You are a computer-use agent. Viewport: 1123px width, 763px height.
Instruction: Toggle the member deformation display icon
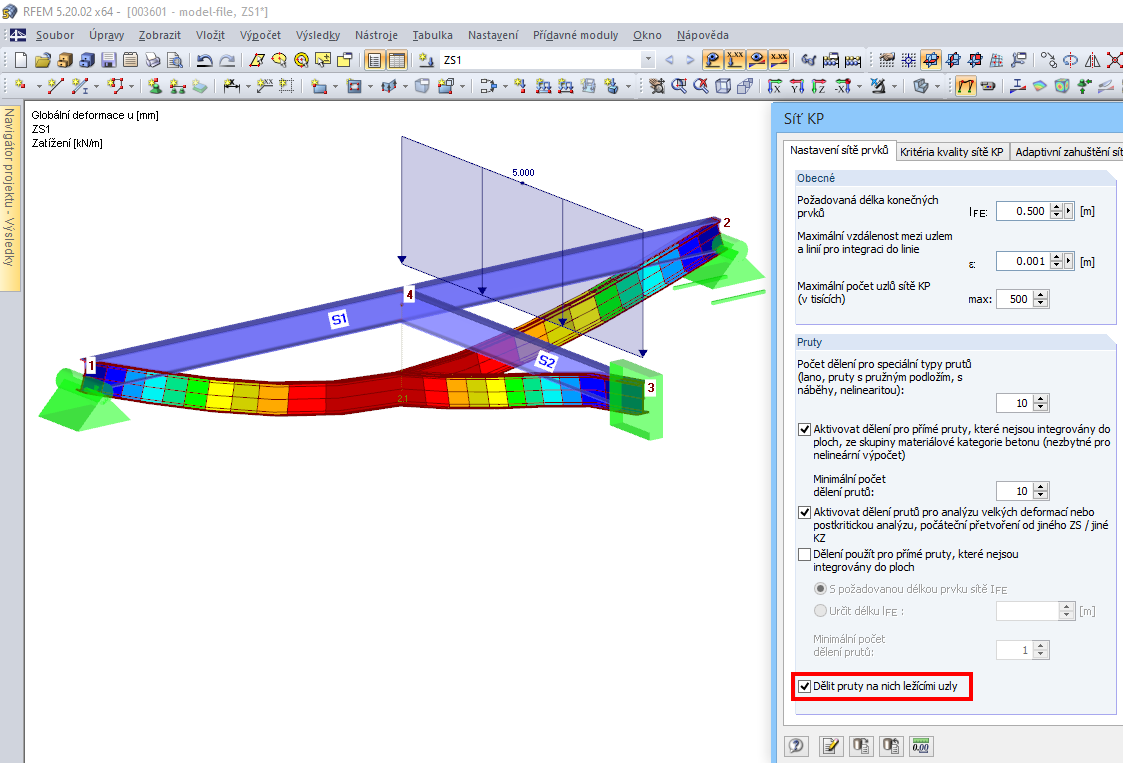point(966,87)
